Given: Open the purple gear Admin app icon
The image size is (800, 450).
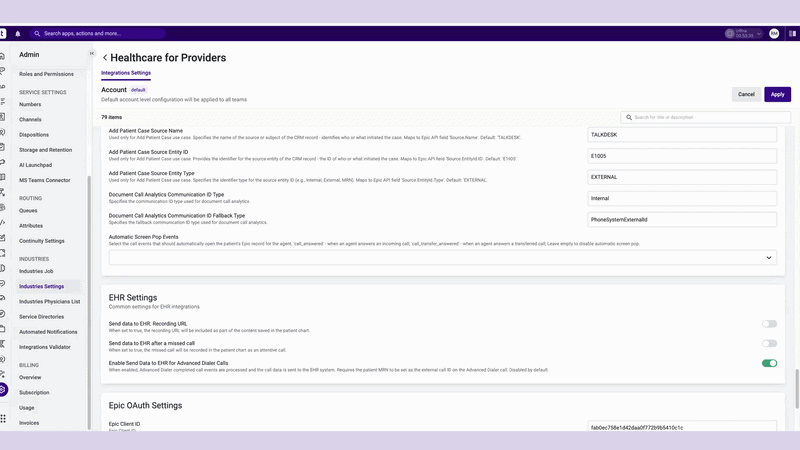Looking at the screenshot, I should tap(3, 390).
